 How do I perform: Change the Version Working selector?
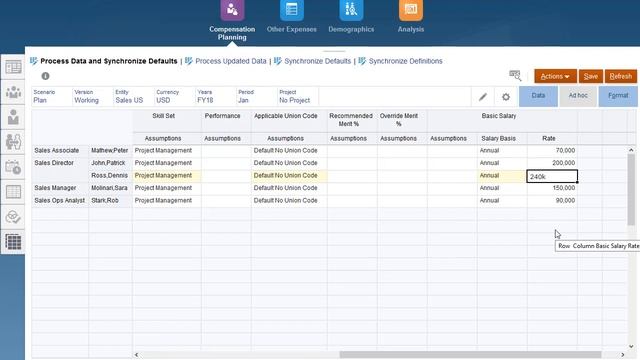93,97
